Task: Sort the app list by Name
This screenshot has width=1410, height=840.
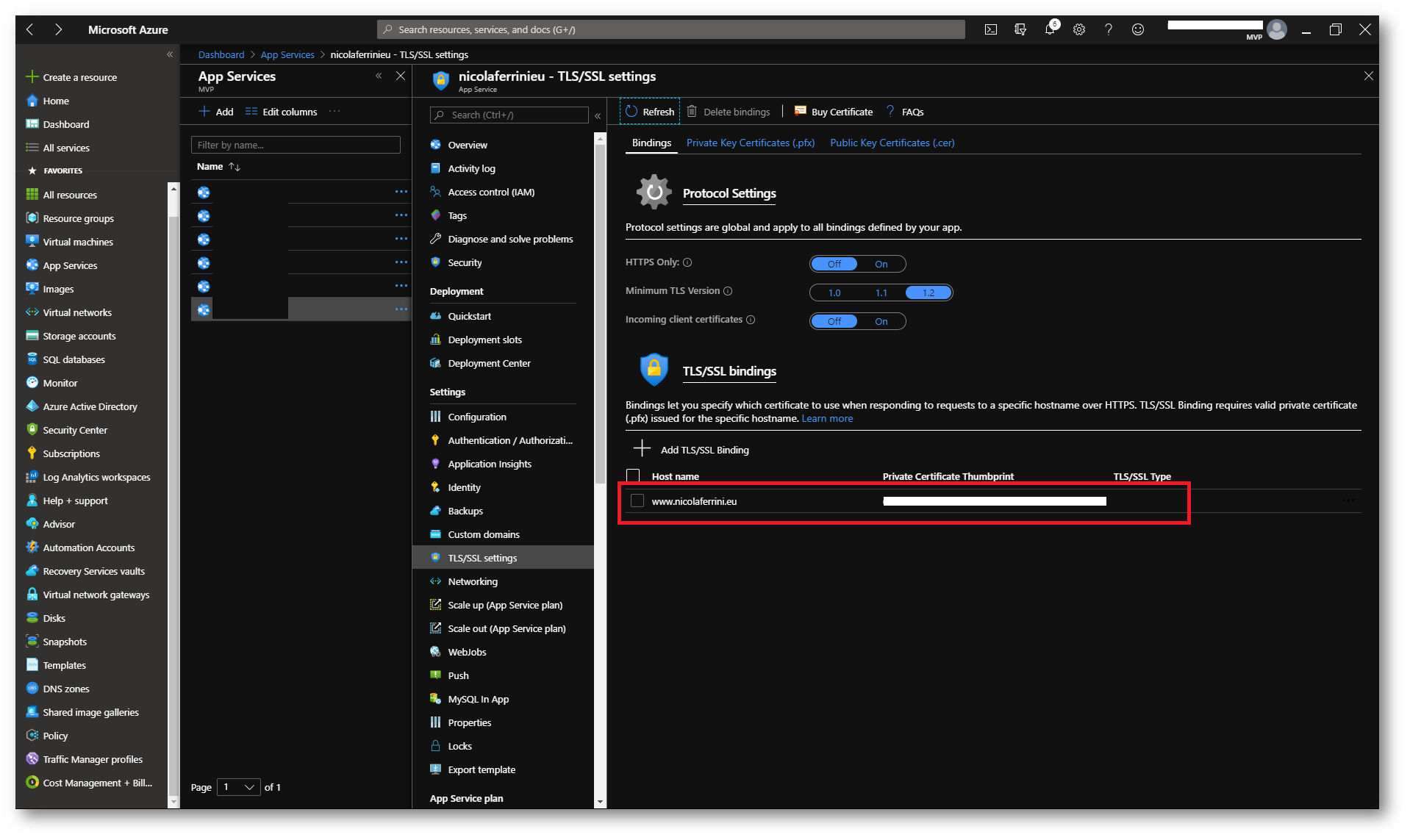Action: (218, 166)
